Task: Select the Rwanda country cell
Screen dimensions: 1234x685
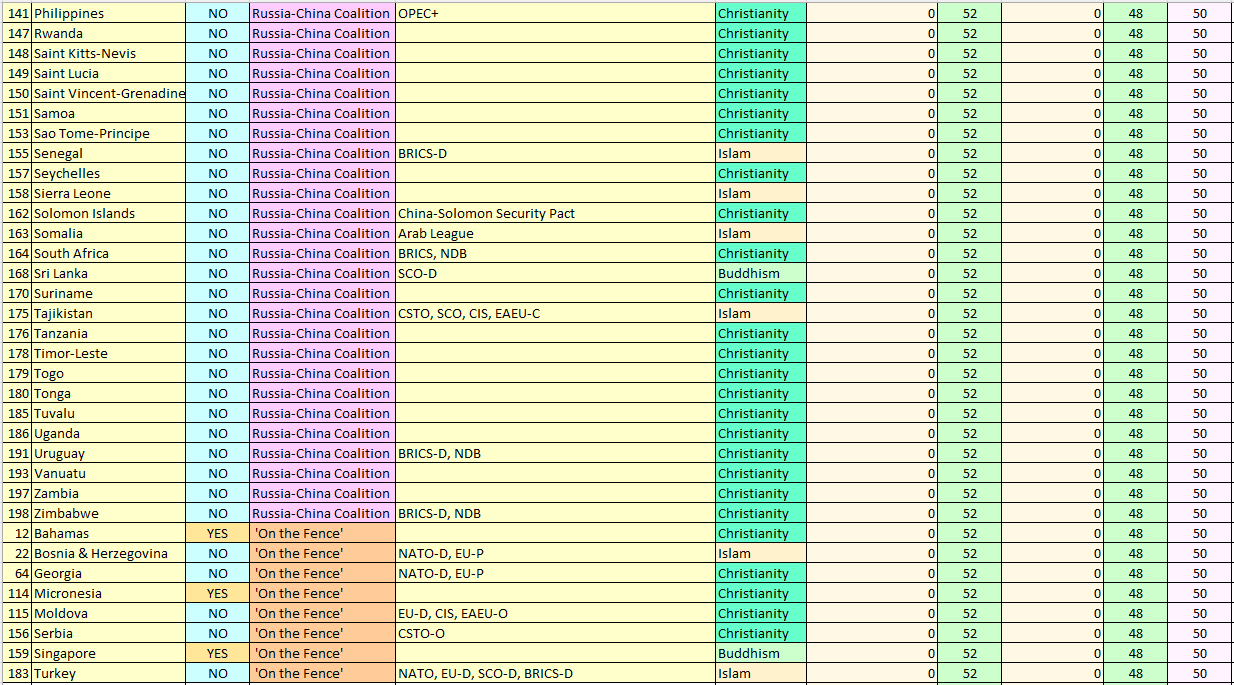Action: click(109, 34)
